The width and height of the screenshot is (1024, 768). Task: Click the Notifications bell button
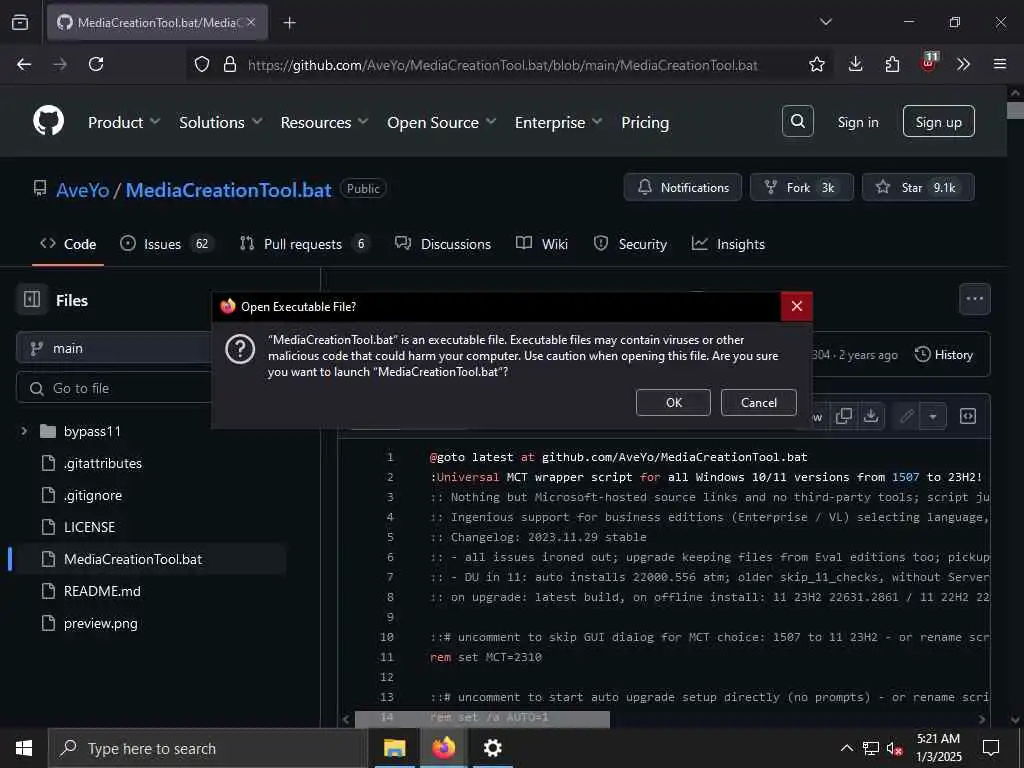pyautogui.click(x=682, y=187)
